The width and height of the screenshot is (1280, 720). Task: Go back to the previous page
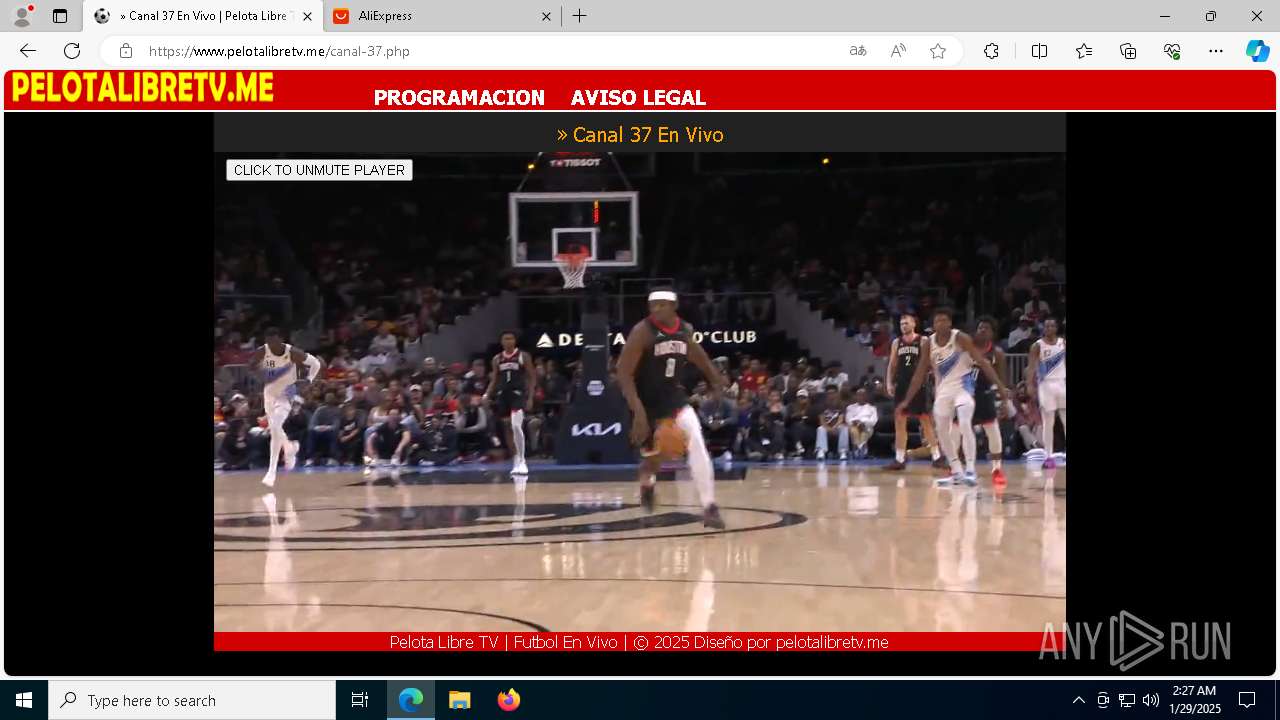pyautogui.click(x=28, y=51)
